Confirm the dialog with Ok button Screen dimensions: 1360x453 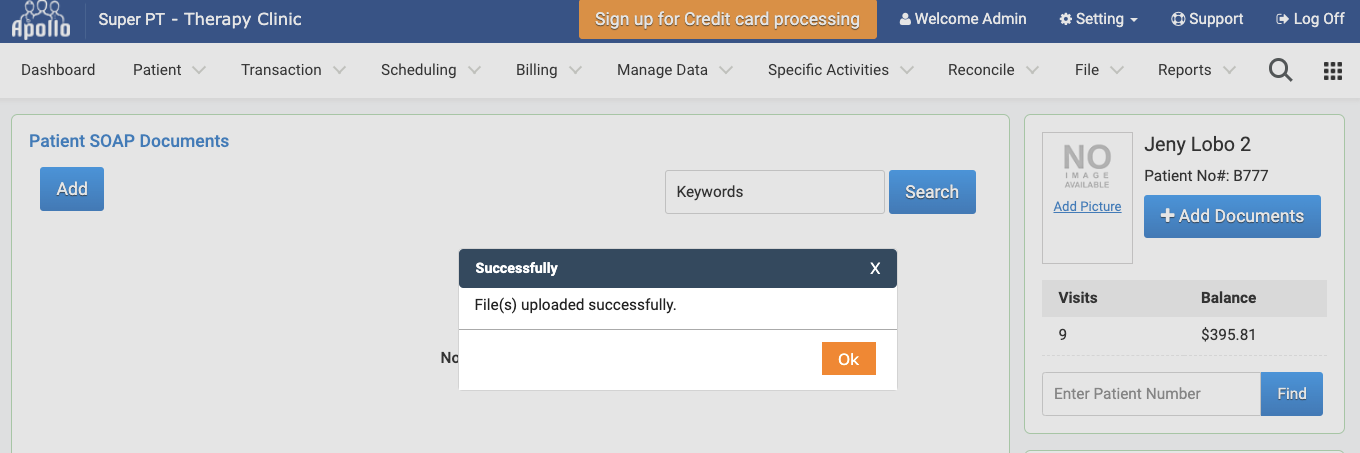tap(848, 359)
